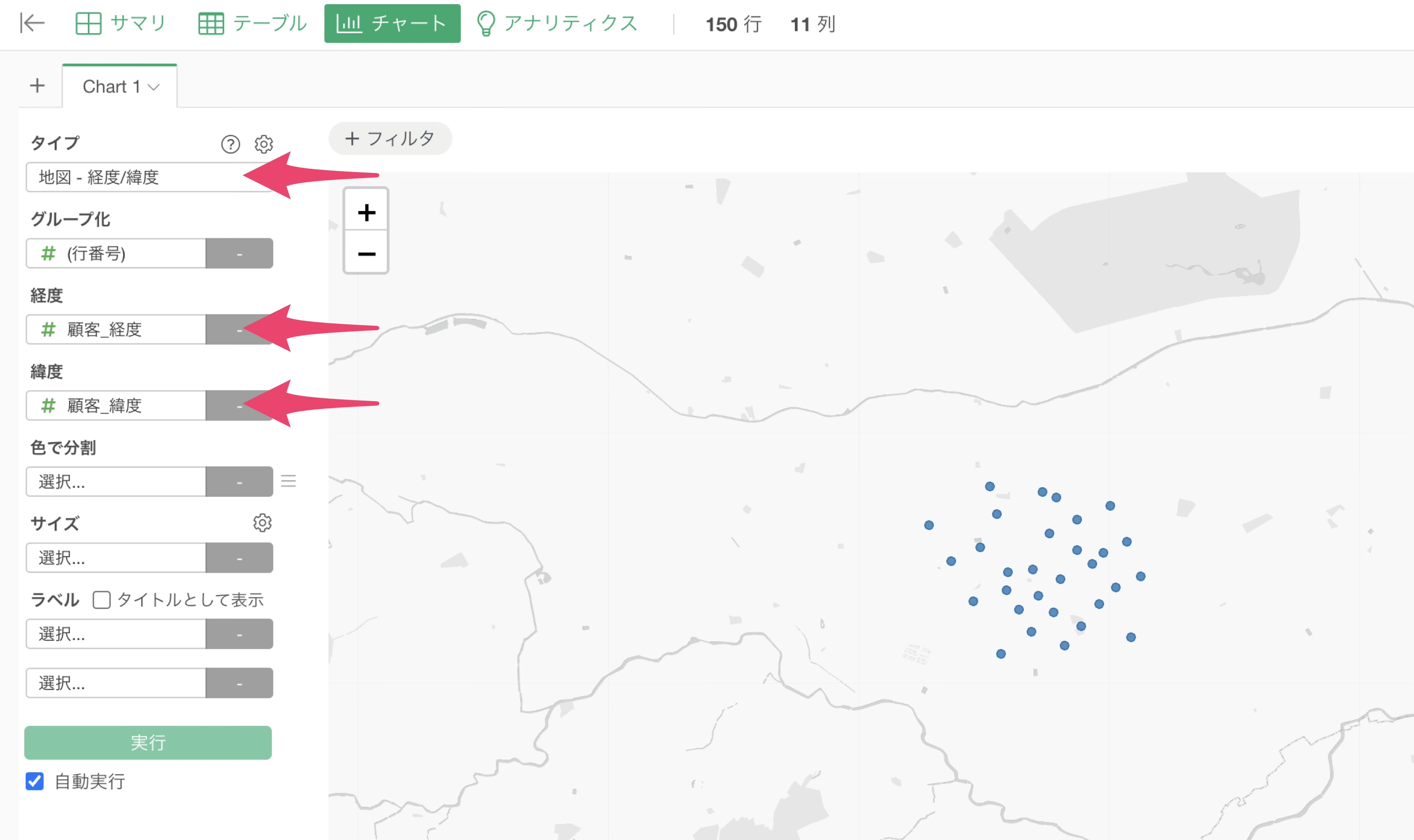This screenshot has height=840, width=1414.
Task: Zoom out on the map
Action: 366,253
